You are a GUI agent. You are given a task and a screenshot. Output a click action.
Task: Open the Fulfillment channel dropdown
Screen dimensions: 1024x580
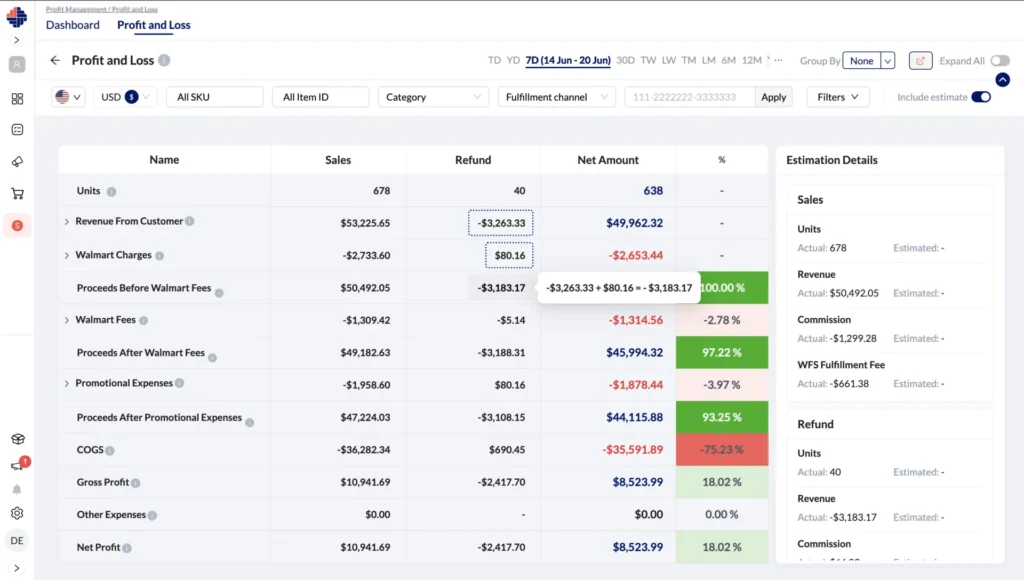[x=556, y=97]
